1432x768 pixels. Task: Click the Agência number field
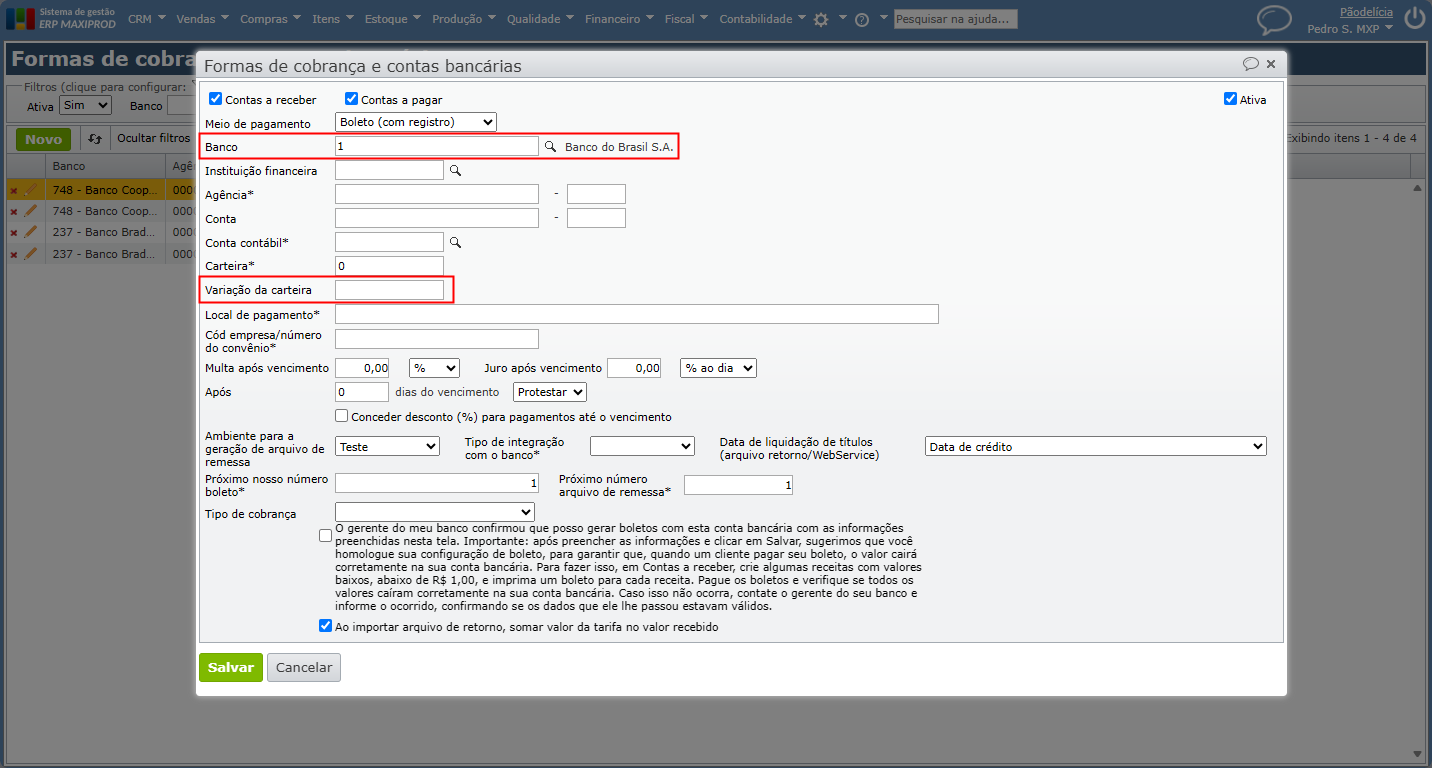tap(437, 194)
